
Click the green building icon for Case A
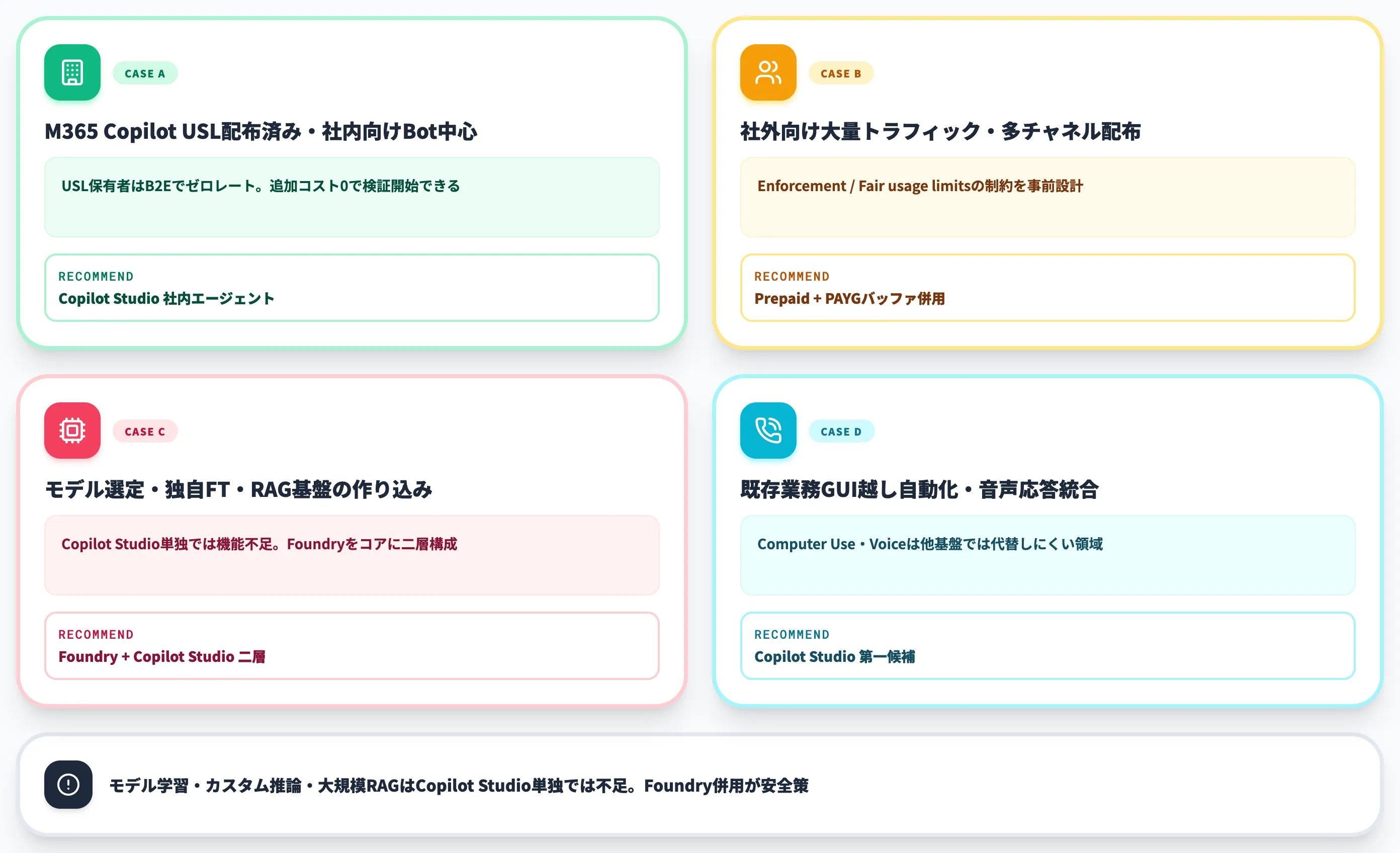tap(72, 73)
